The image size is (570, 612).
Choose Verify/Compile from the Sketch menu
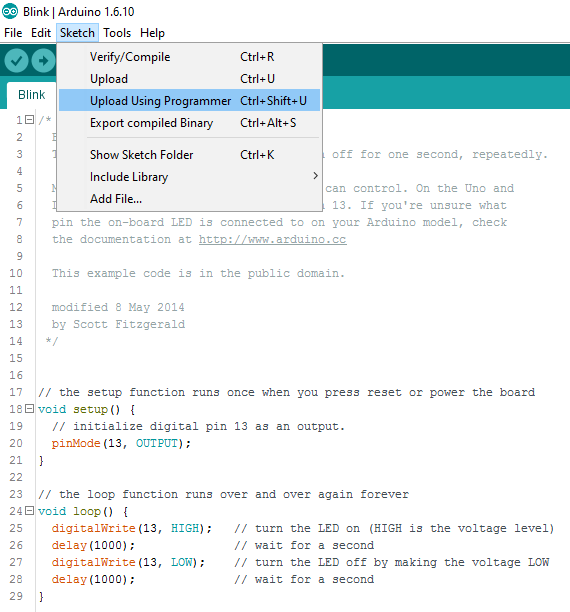coord(189,57)
